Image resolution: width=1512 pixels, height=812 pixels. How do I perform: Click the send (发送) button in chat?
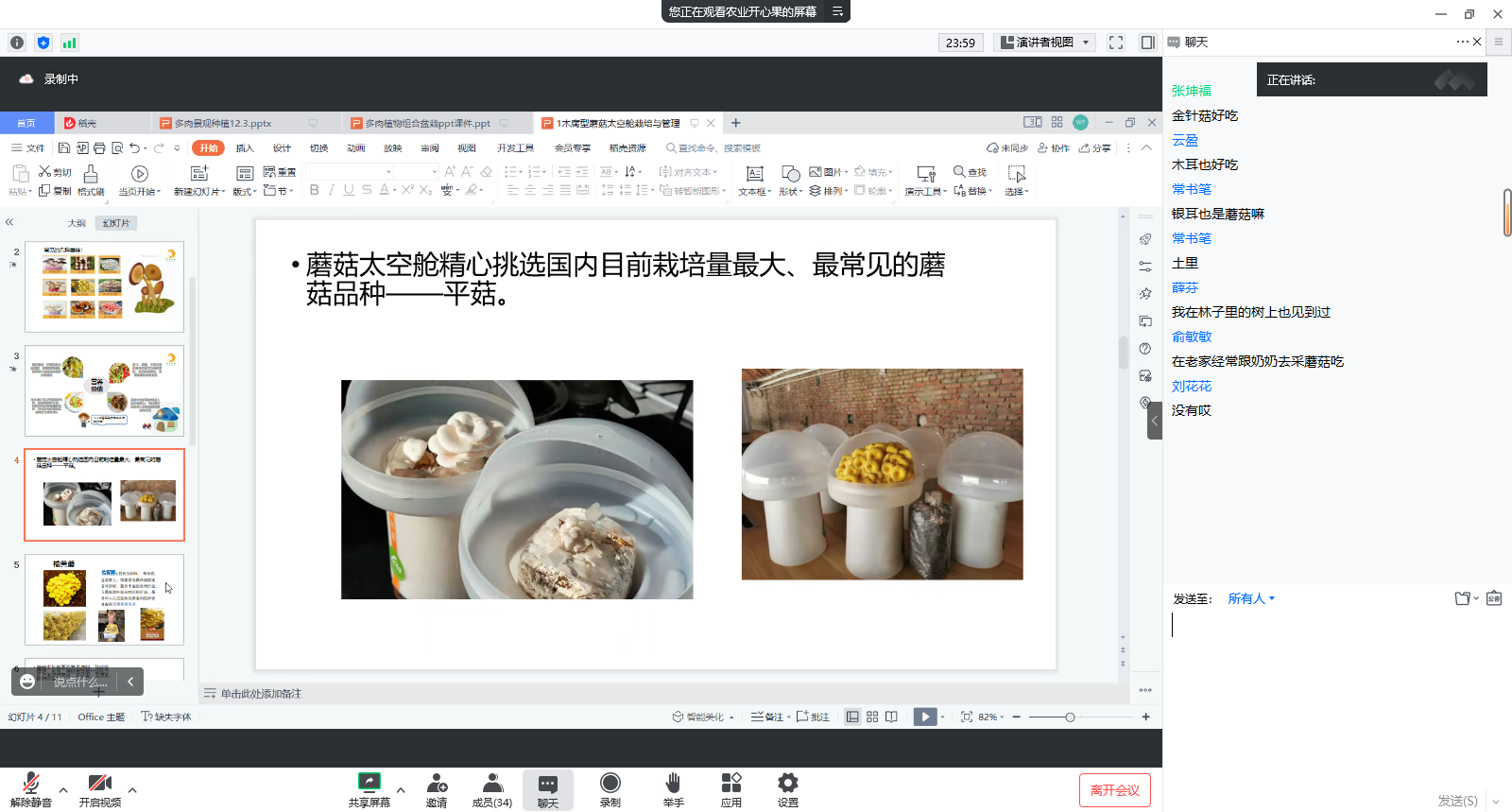1457,801
